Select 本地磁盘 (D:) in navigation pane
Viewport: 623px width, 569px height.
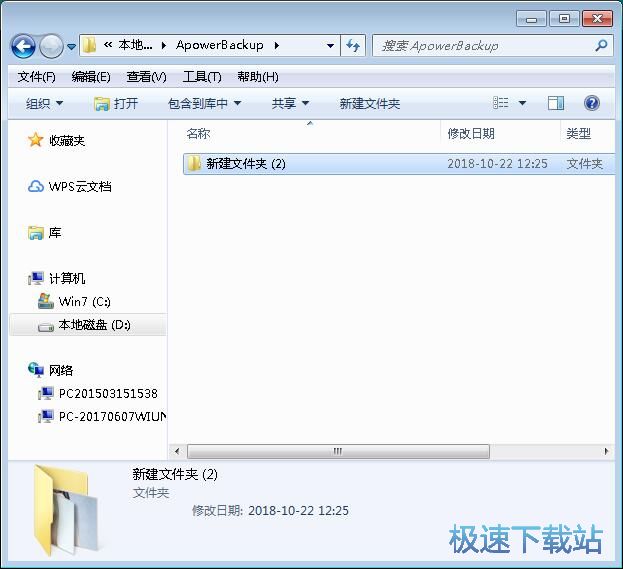tap(88, 325)
